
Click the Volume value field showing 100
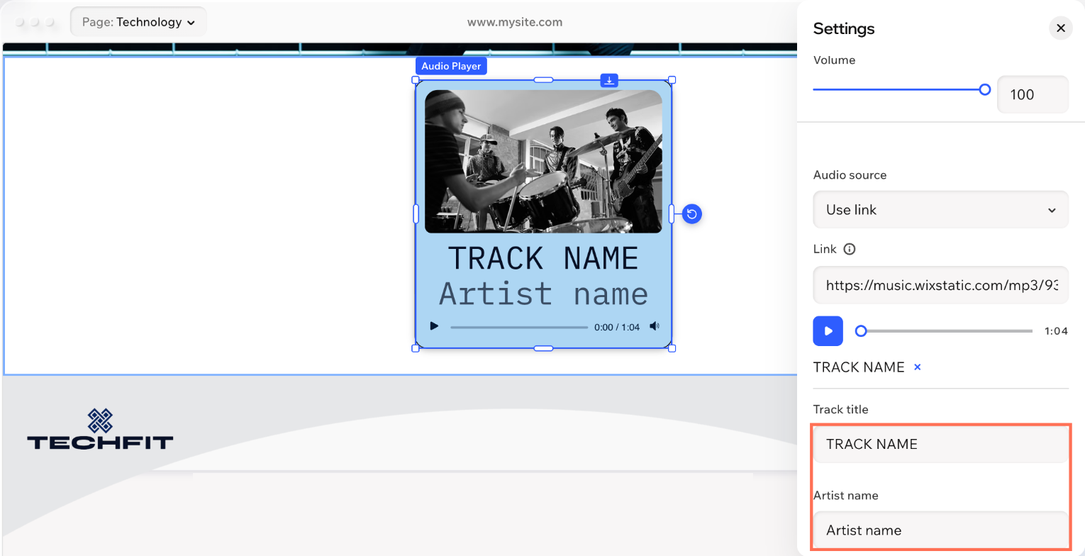point(1032,94)
